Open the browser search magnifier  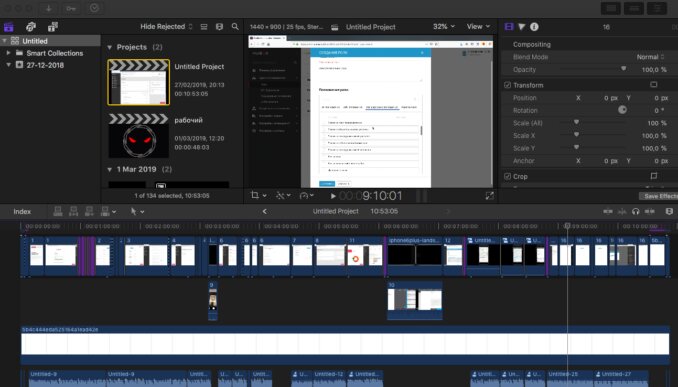[x=235, y=27]
